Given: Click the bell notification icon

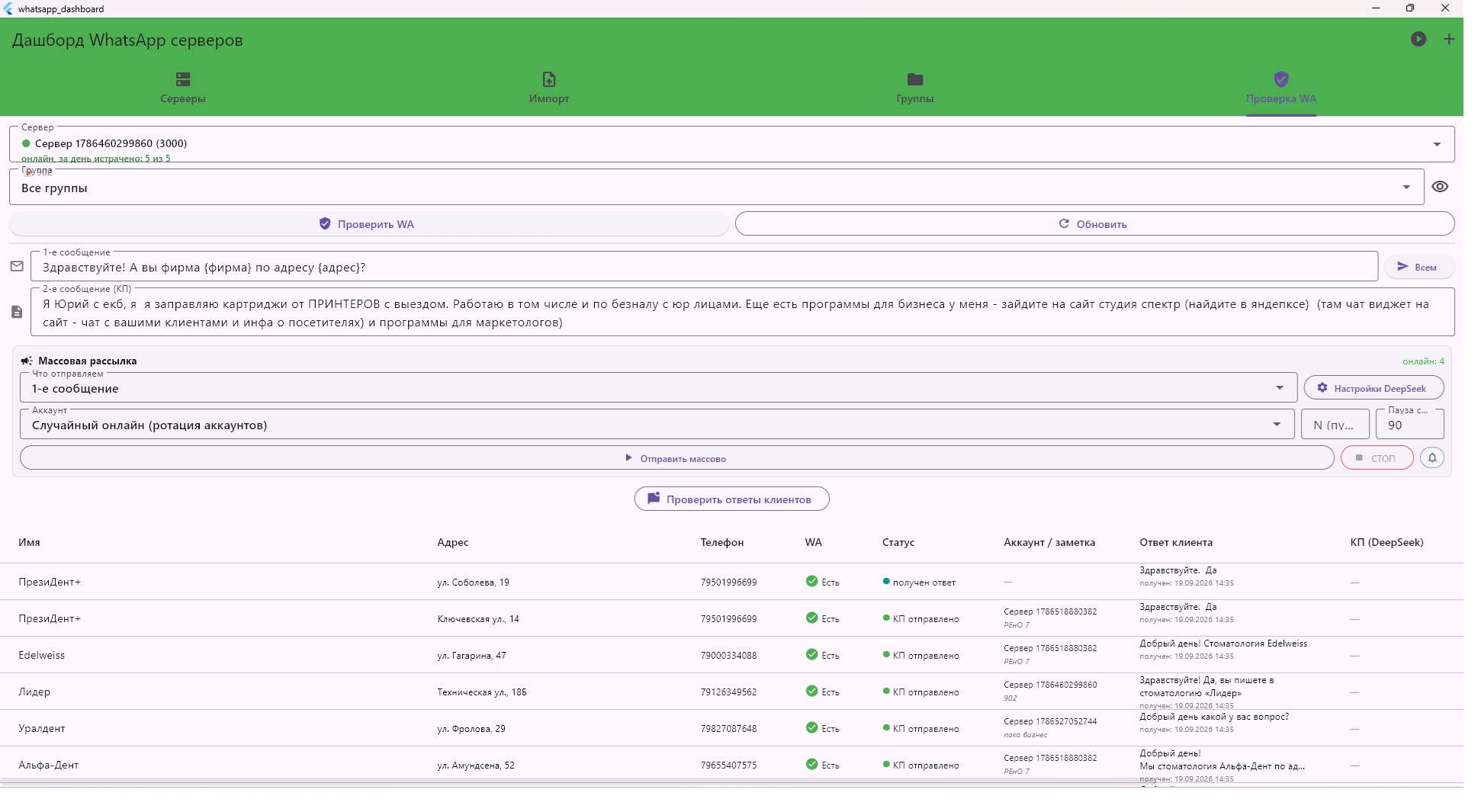Looking at the screenshot, I should pos(1431,457).
